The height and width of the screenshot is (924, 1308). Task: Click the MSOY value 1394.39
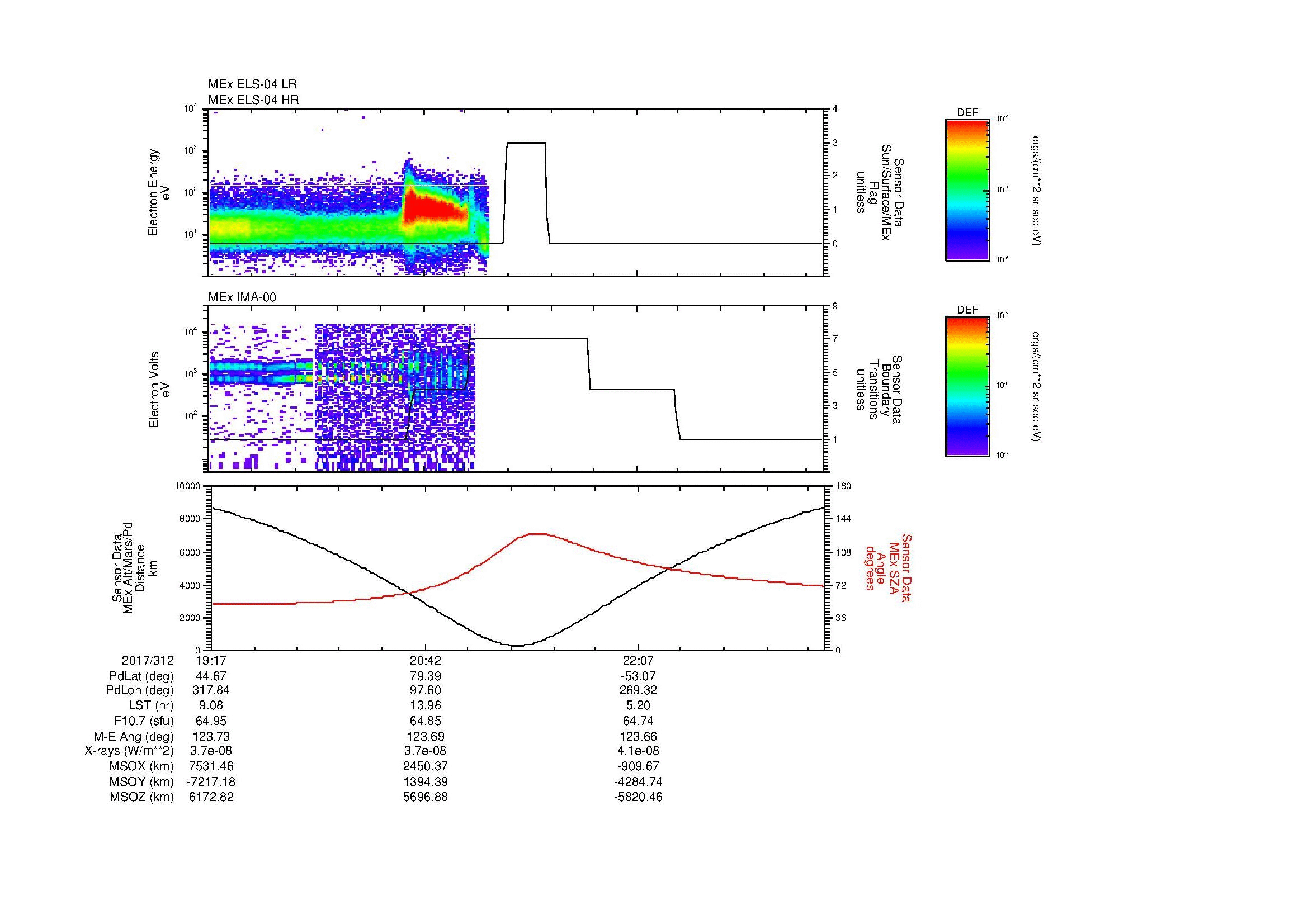(x=425, y=782)
